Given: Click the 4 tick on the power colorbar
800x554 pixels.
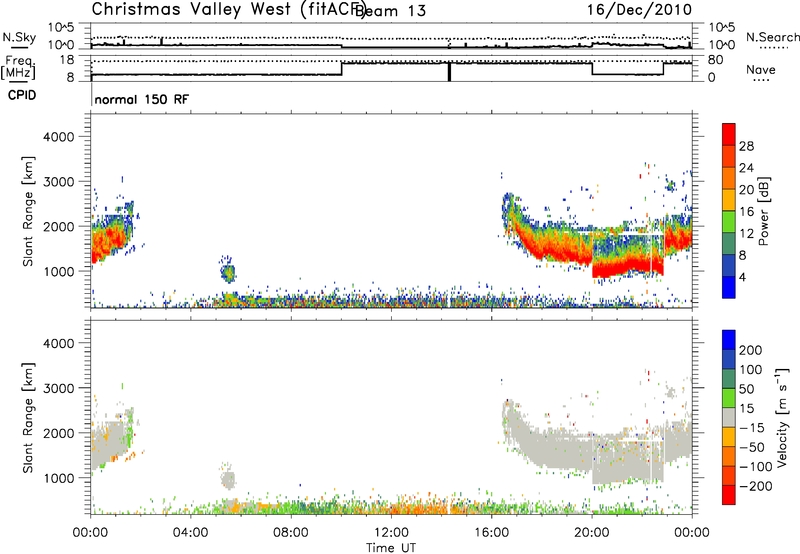Looking at the screenshot, I should (742, 277).
